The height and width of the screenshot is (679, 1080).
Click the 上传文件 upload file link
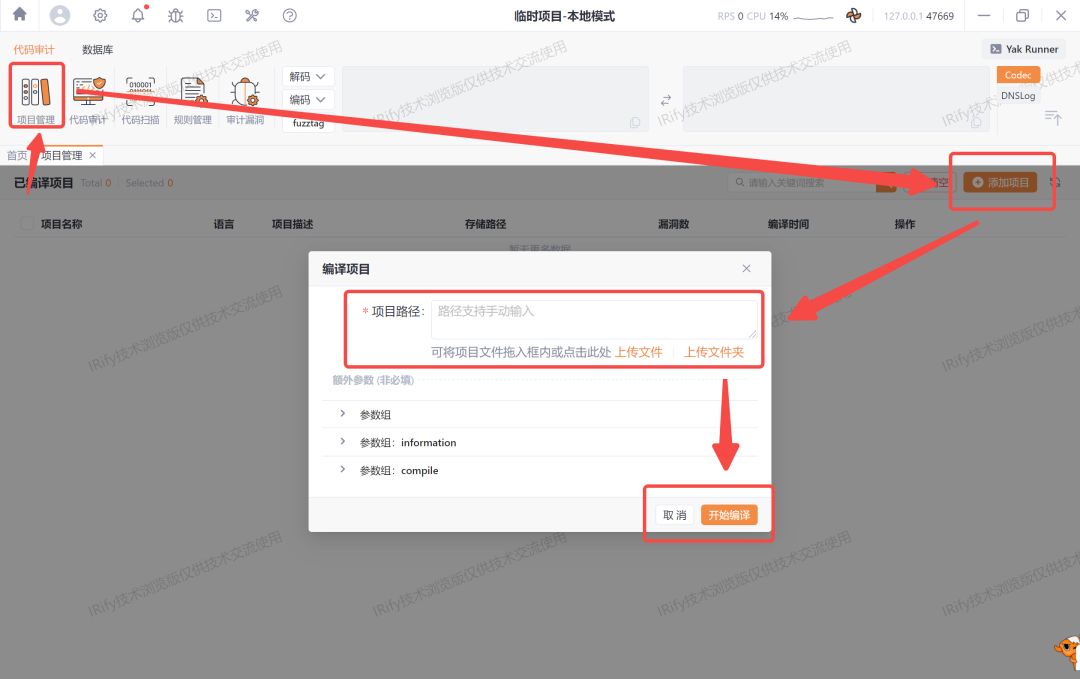tap(638, 353)
